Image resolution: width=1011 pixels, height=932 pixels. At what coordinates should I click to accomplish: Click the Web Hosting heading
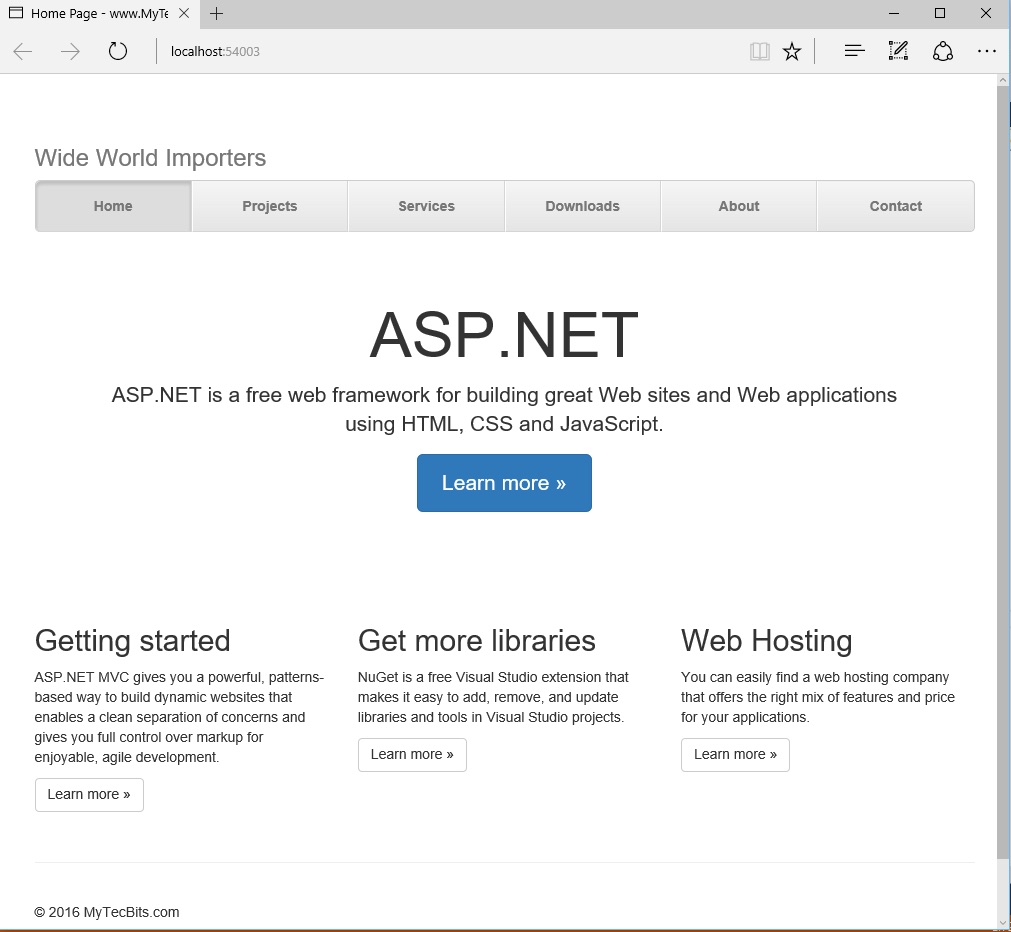(767, 641)
